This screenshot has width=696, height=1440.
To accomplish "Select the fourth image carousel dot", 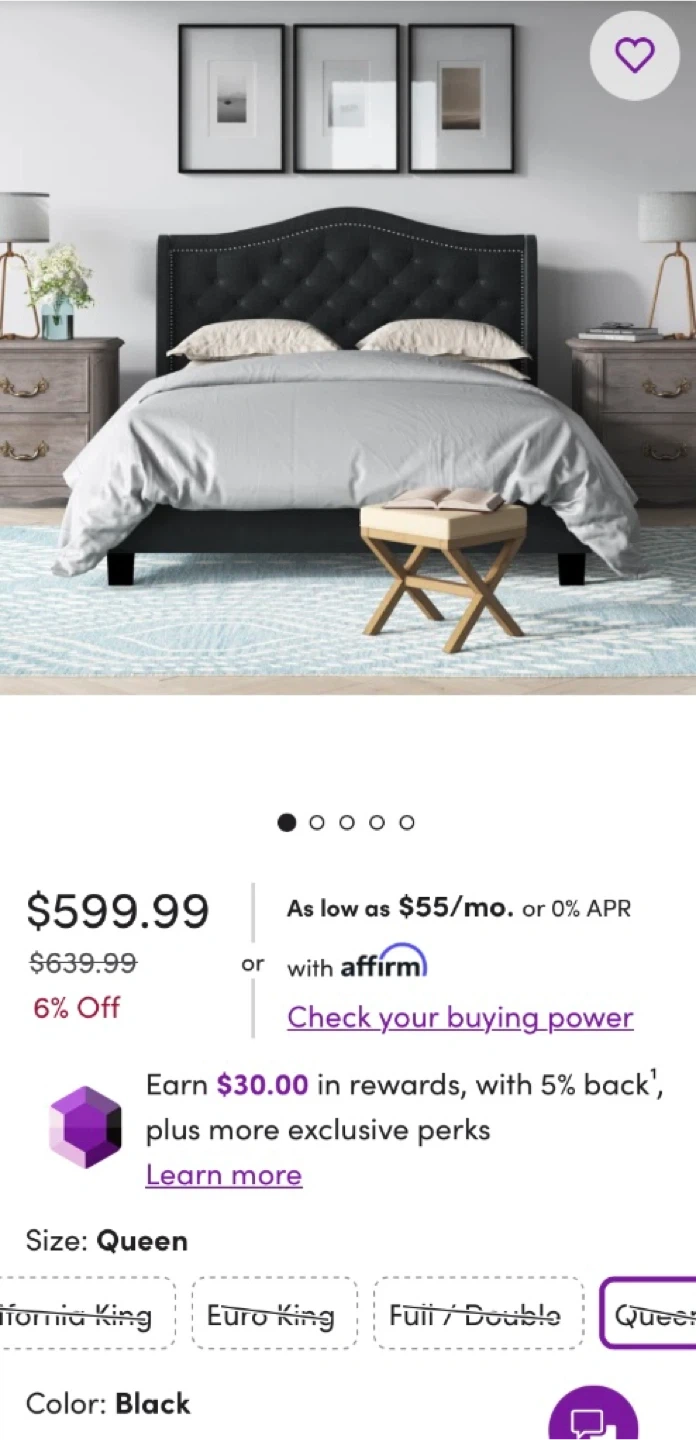I will [x=377, y=822].
